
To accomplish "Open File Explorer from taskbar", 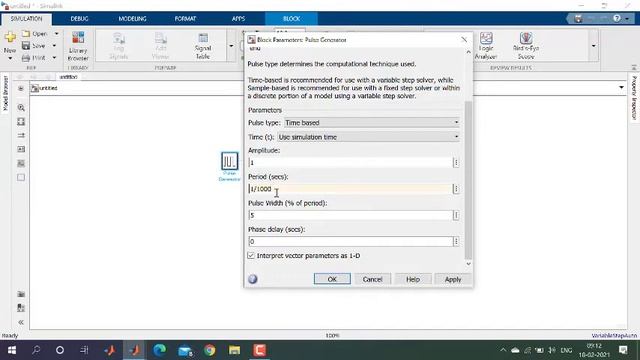I will point(234,350).
